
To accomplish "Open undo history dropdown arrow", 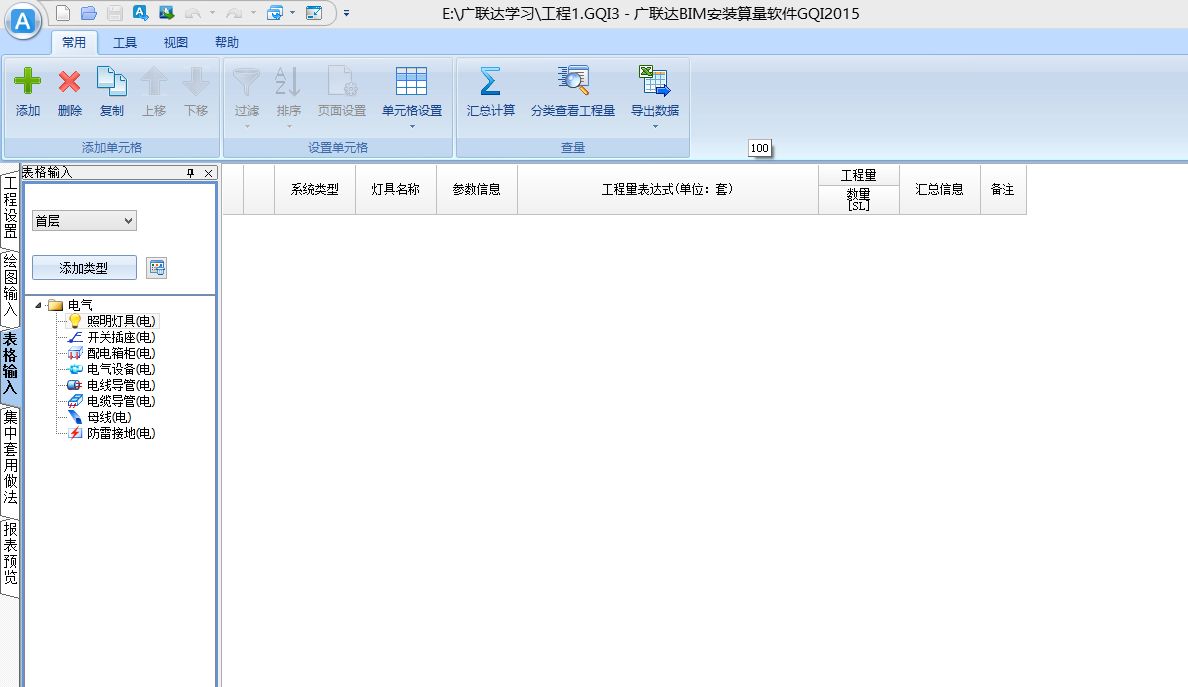I will [x=212, y=13].
